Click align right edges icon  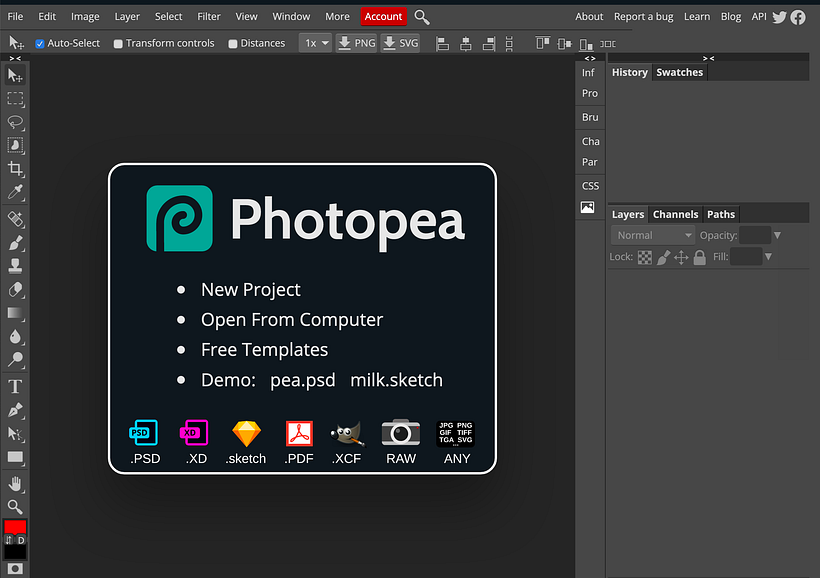489,43
